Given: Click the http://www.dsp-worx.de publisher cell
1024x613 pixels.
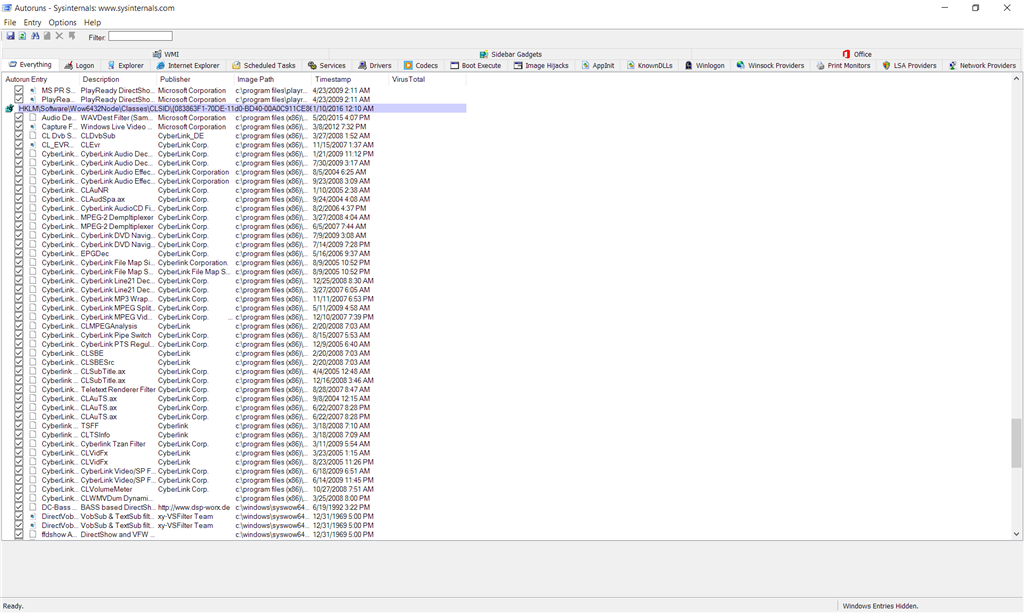Looking at the screenshot, I should [194, 507].
